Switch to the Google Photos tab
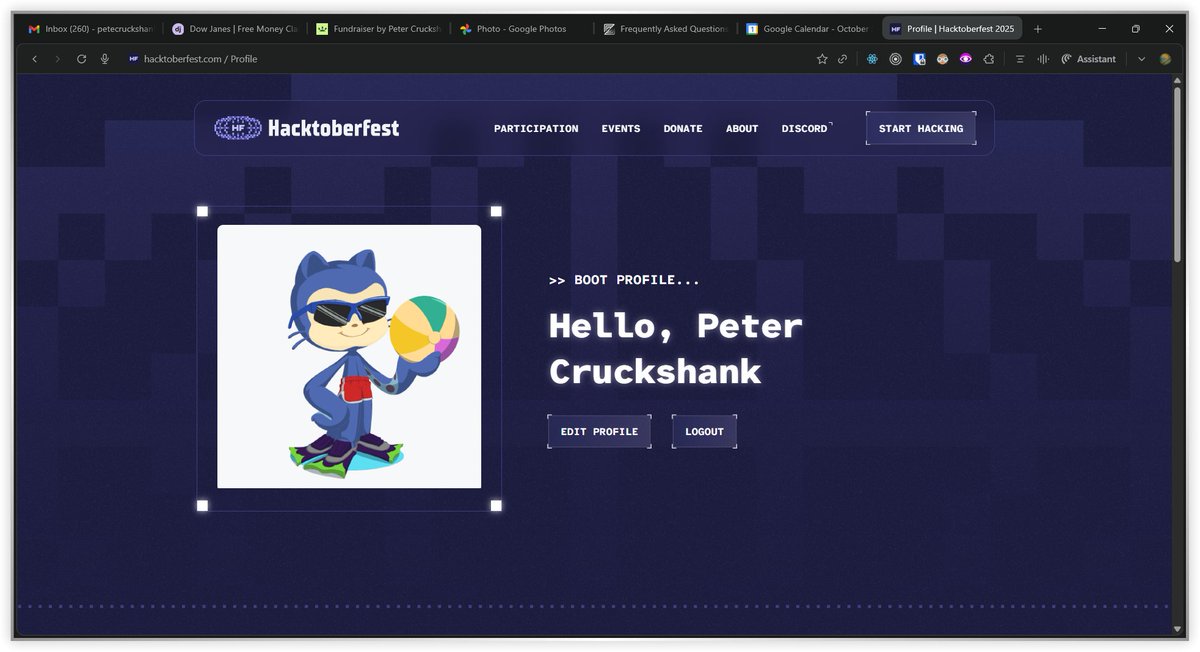Viewport: 1200px width, 652px height. 522,29
